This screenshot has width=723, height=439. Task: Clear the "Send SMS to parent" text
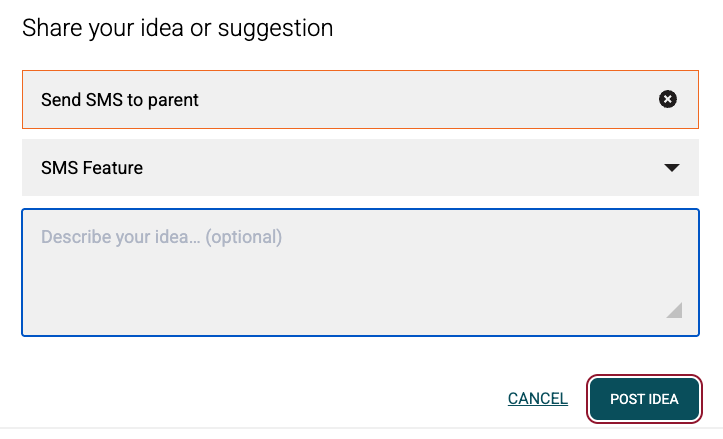668,99
